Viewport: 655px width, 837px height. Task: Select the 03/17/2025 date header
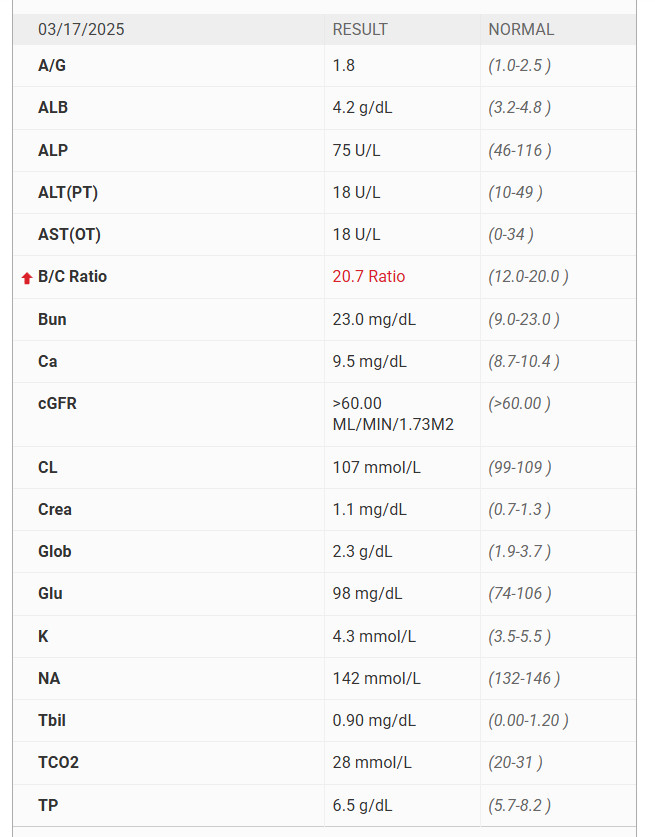click(x=81, y=29)
